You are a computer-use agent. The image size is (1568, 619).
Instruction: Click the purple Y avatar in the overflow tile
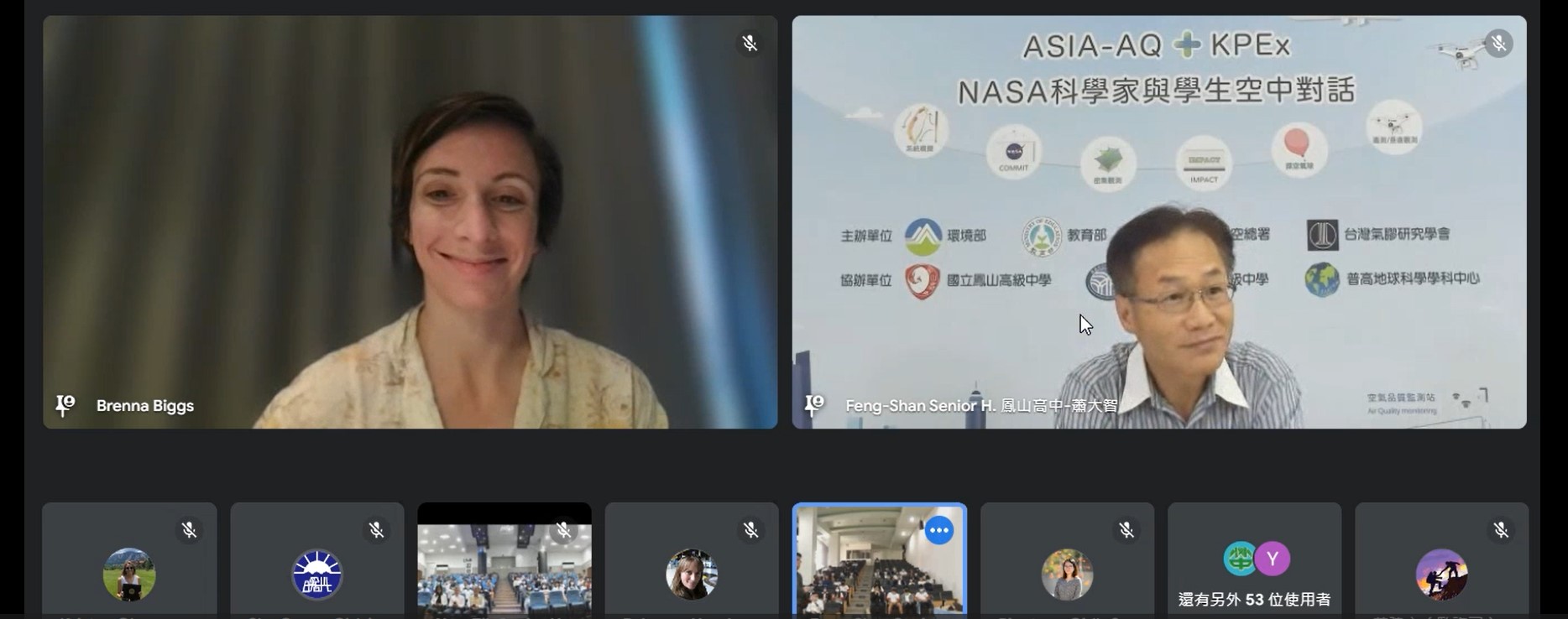pos(1273,559)
